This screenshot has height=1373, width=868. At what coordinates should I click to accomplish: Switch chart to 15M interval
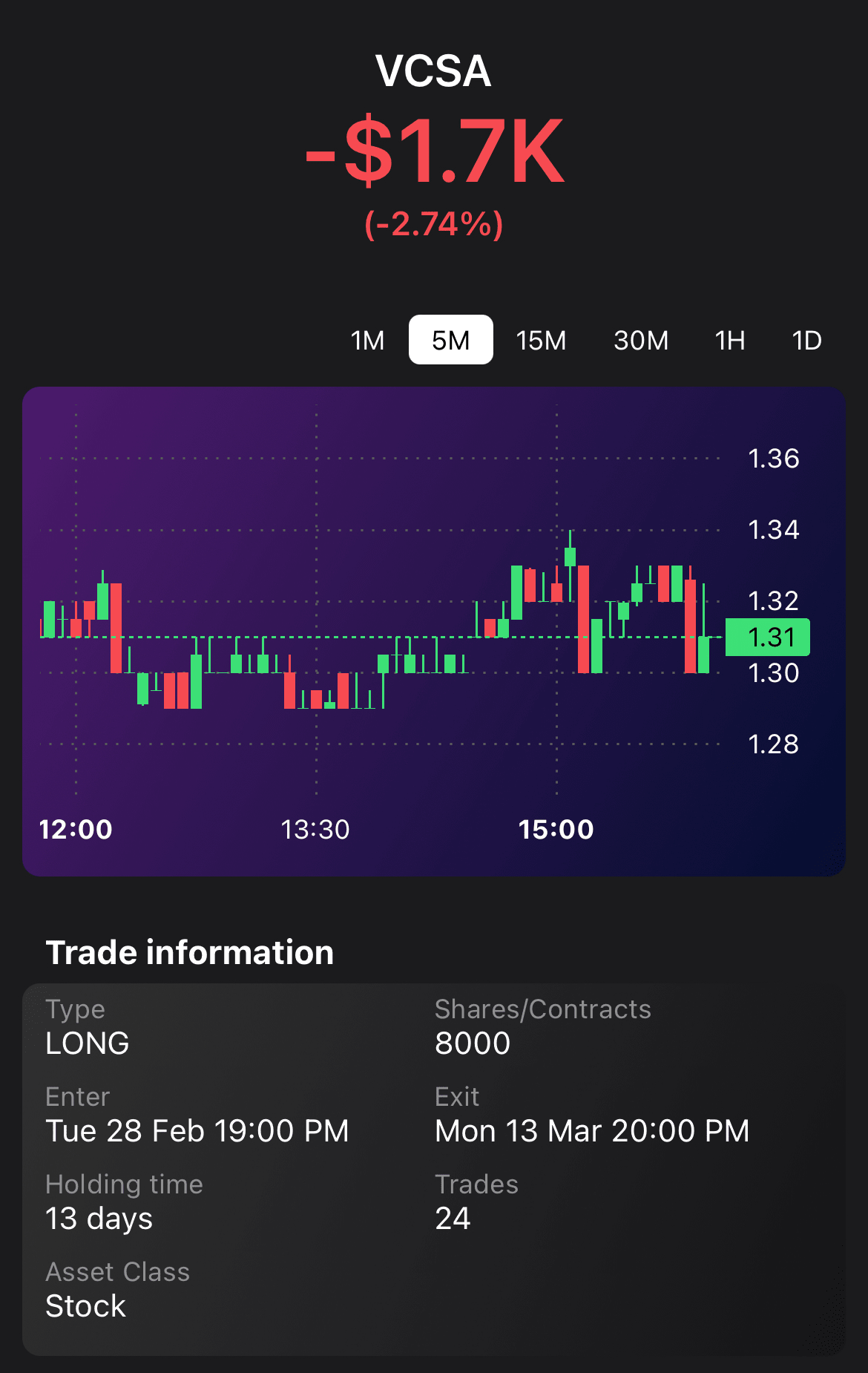[x=541, y=341]
